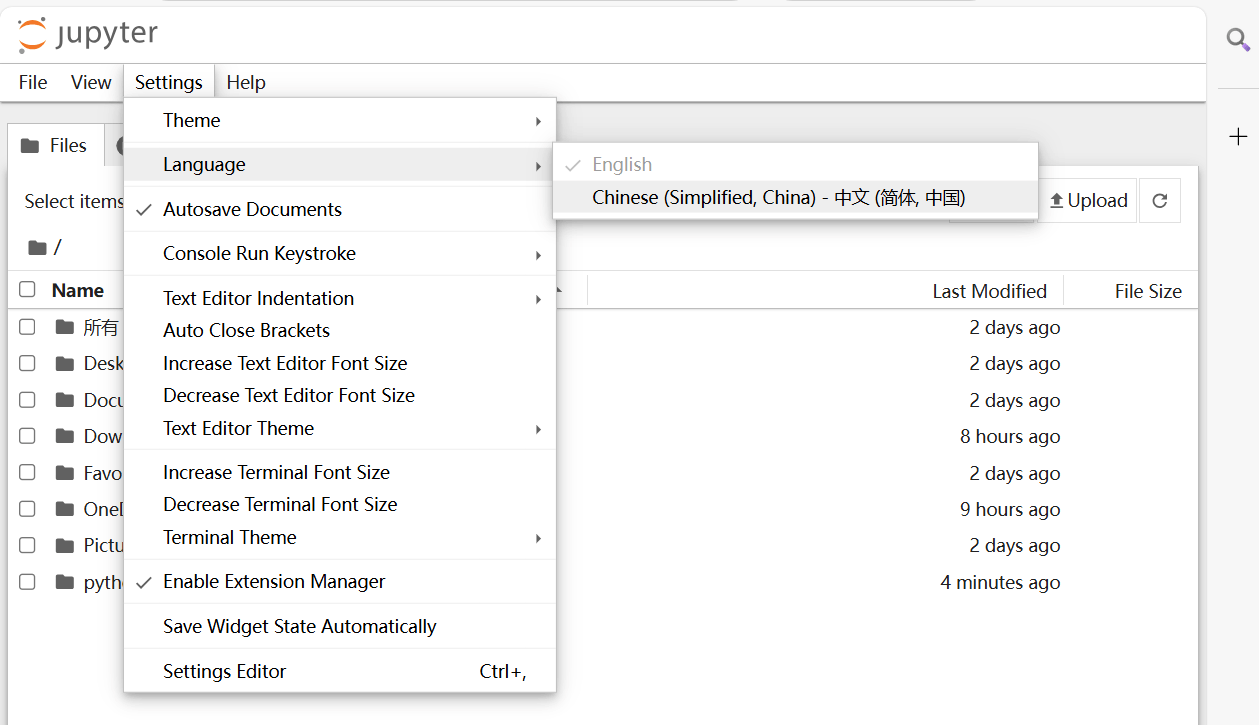Viewport: 1259px width, 725px height.
Task: Click the folder icon of the Favo row
Action: [66, 473]
